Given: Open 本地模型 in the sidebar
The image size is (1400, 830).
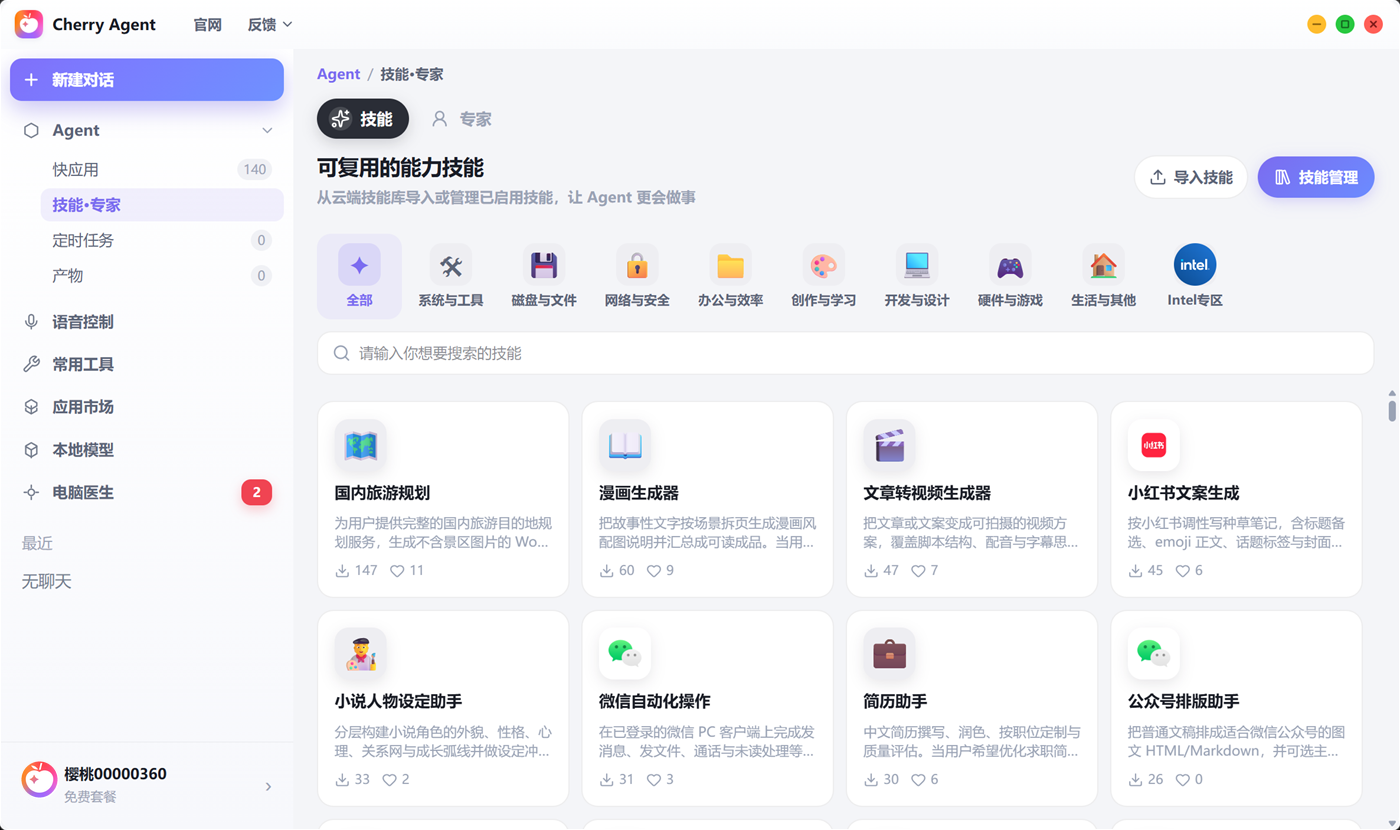Looking at the screenshot, I should coord(147,450).
